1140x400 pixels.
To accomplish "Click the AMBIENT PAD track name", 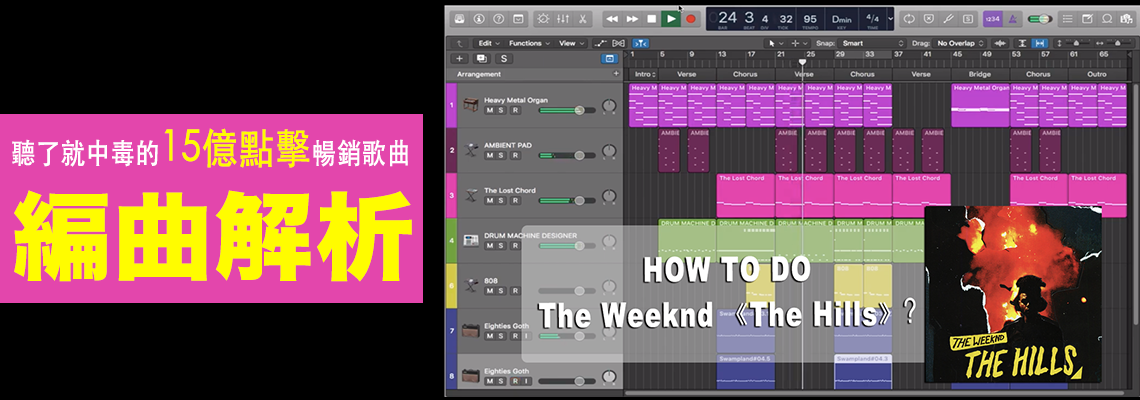I will 506,145.
